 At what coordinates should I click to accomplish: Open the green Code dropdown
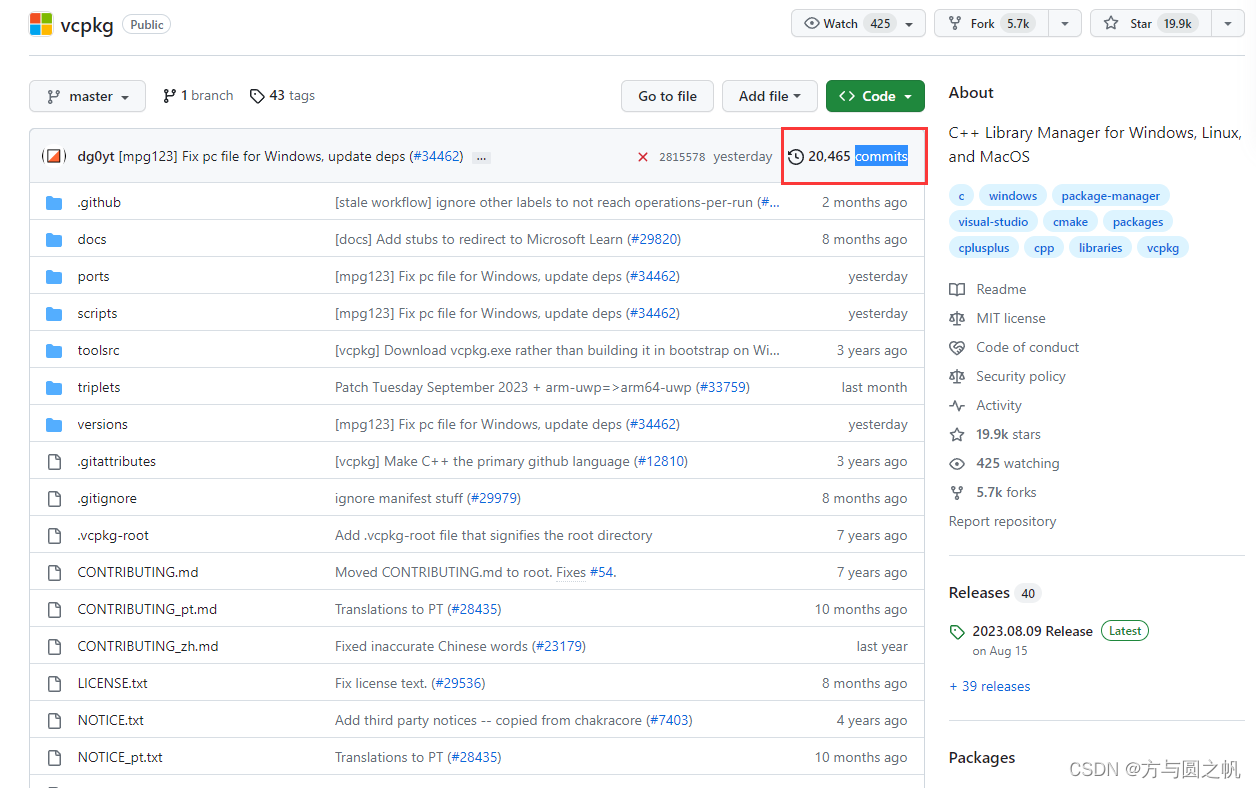point(875,96)
